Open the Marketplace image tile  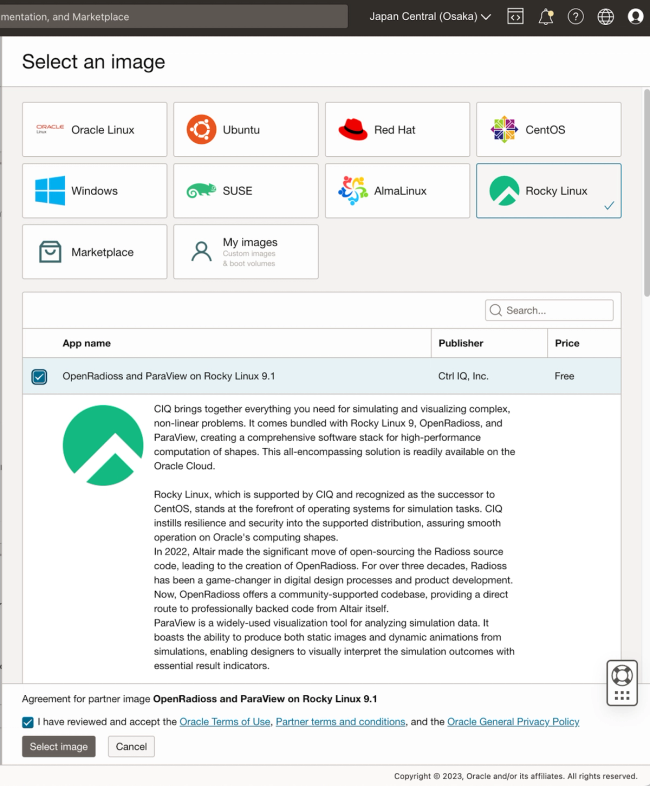click(x=95, y=252)
